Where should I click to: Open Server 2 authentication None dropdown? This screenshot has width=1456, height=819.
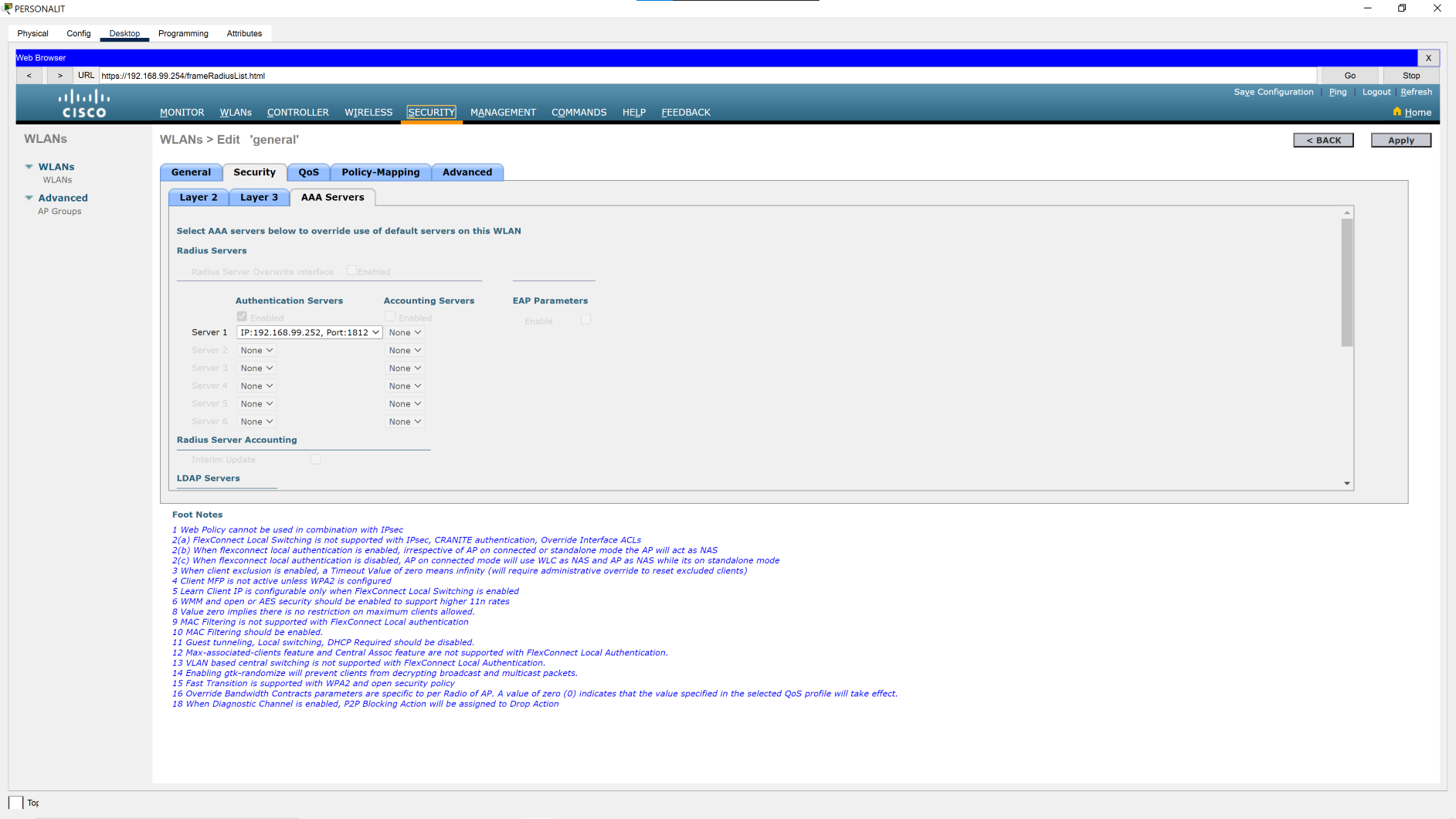coord(256,351)
